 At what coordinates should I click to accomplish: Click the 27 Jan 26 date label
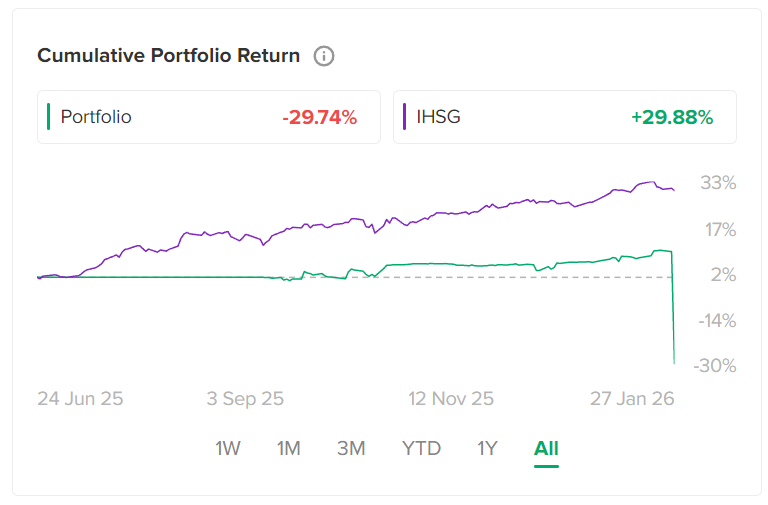pyautogui.click(x=630, y=398)
